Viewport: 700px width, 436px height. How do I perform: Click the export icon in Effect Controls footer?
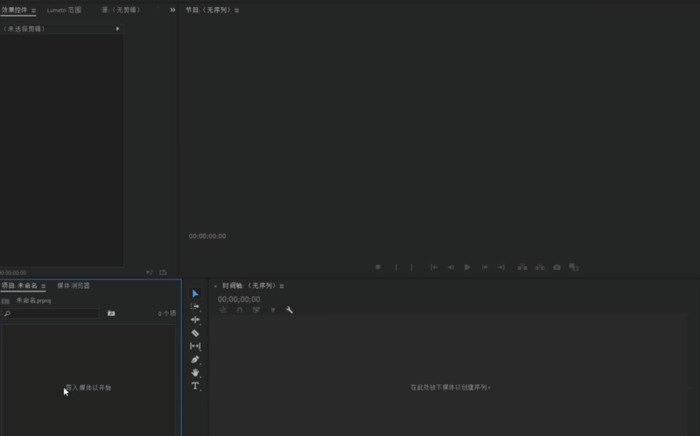(163, 272)
